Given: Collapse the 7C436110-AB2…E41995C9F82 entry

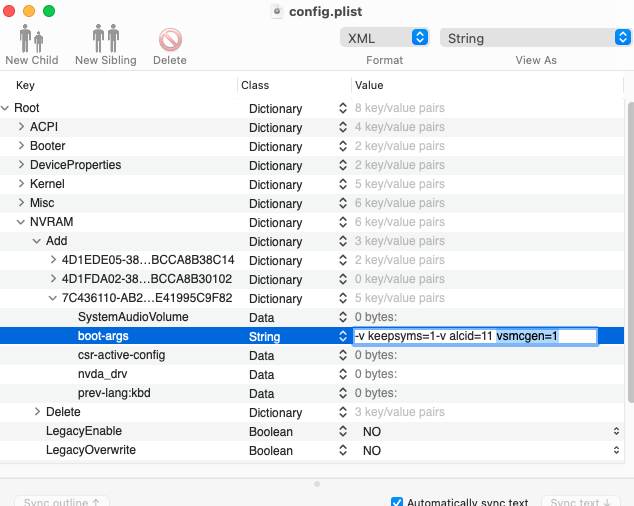Looking at the screenshot, I should click(53, 298).
